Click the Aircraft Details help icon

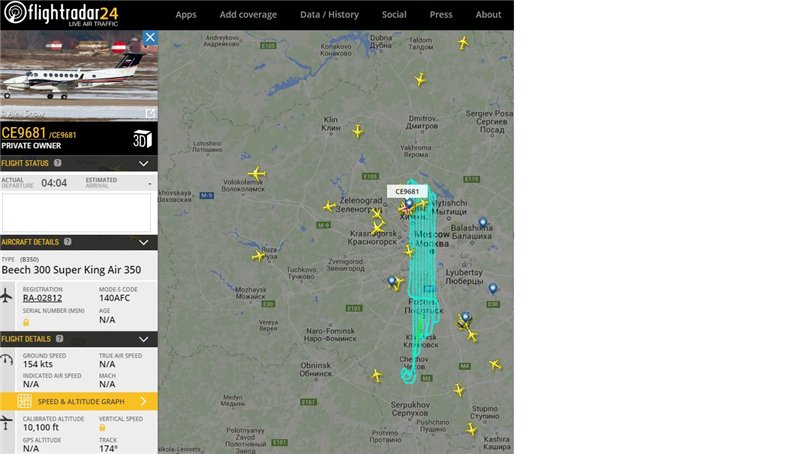[68, 242]
